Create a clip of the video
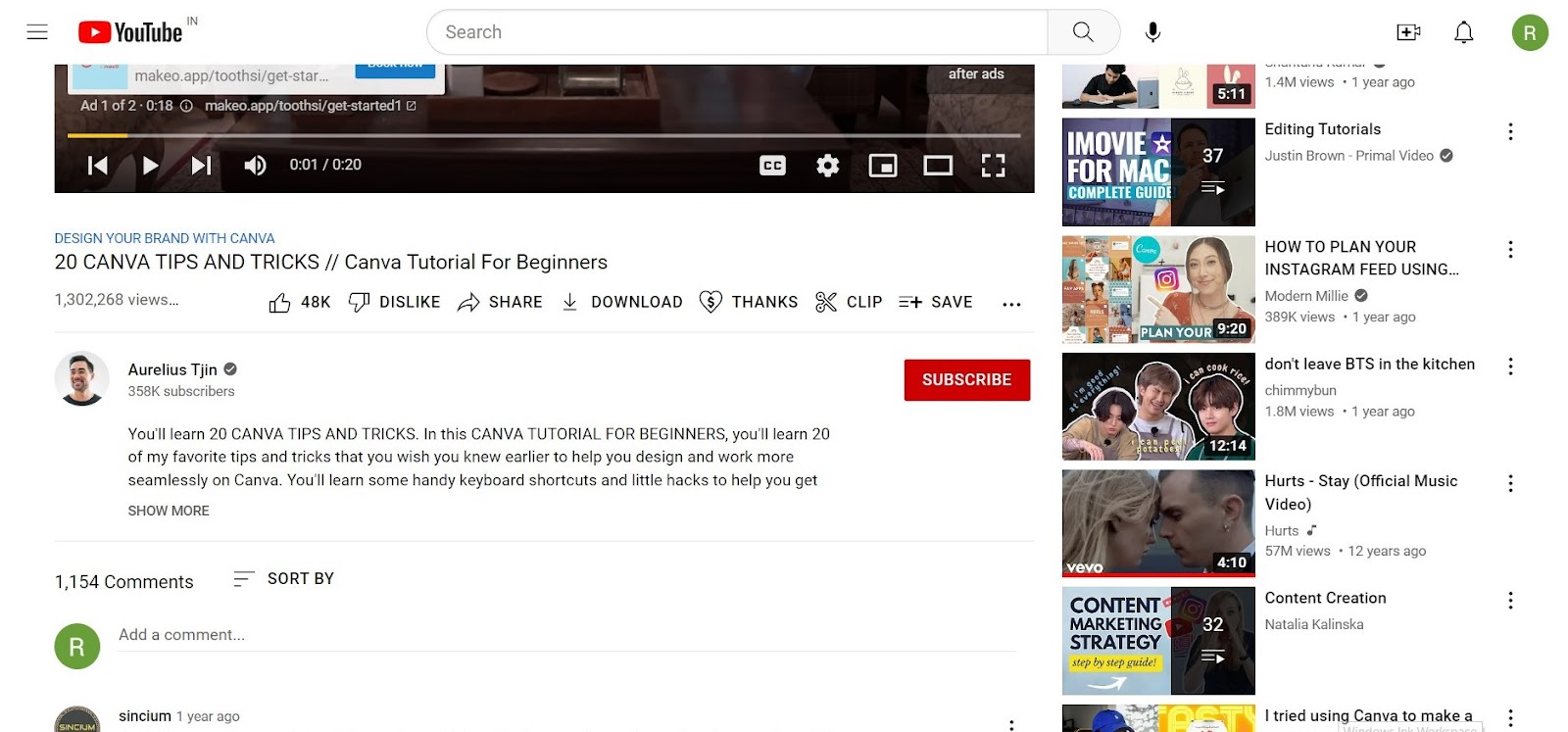 point(849,302)
